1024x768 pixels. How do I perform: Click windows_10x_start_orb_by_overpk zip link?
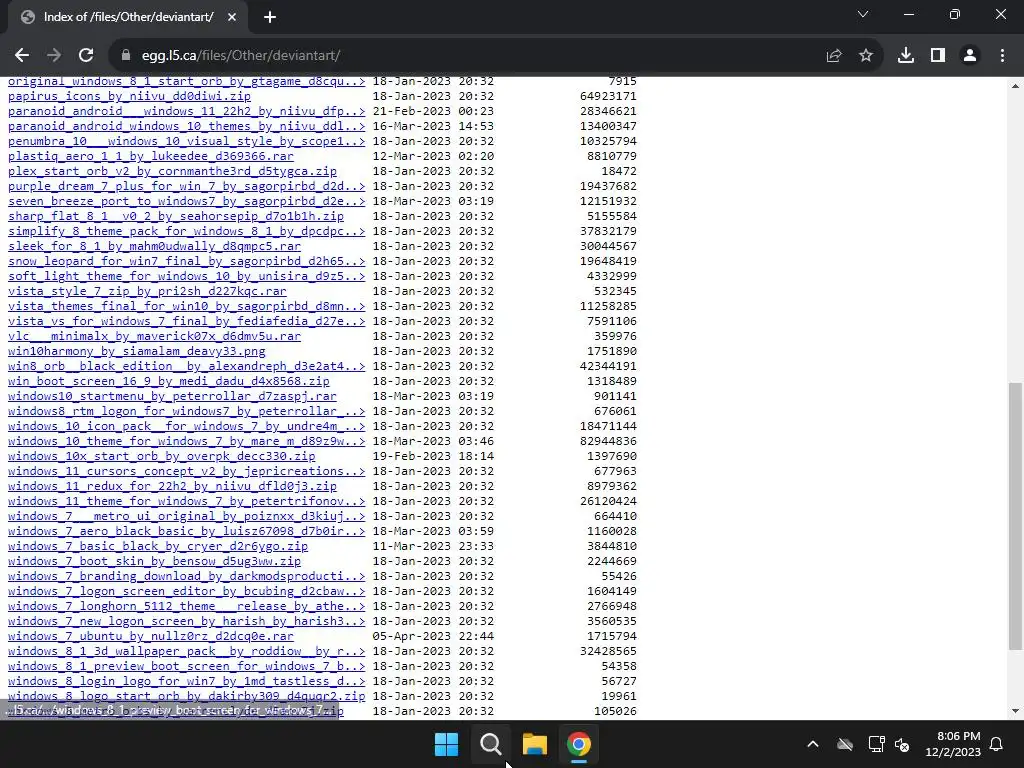(x=161, y=456)
